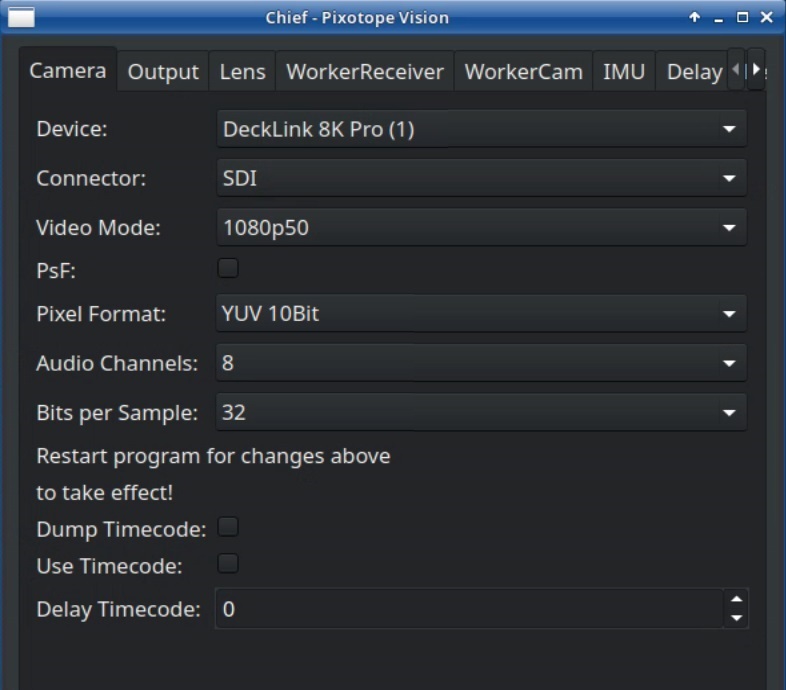Toggle the Dump Timecode checkbox
Image resolution: width=786 pixels, height=690 pixels.
tap(228, 527)
